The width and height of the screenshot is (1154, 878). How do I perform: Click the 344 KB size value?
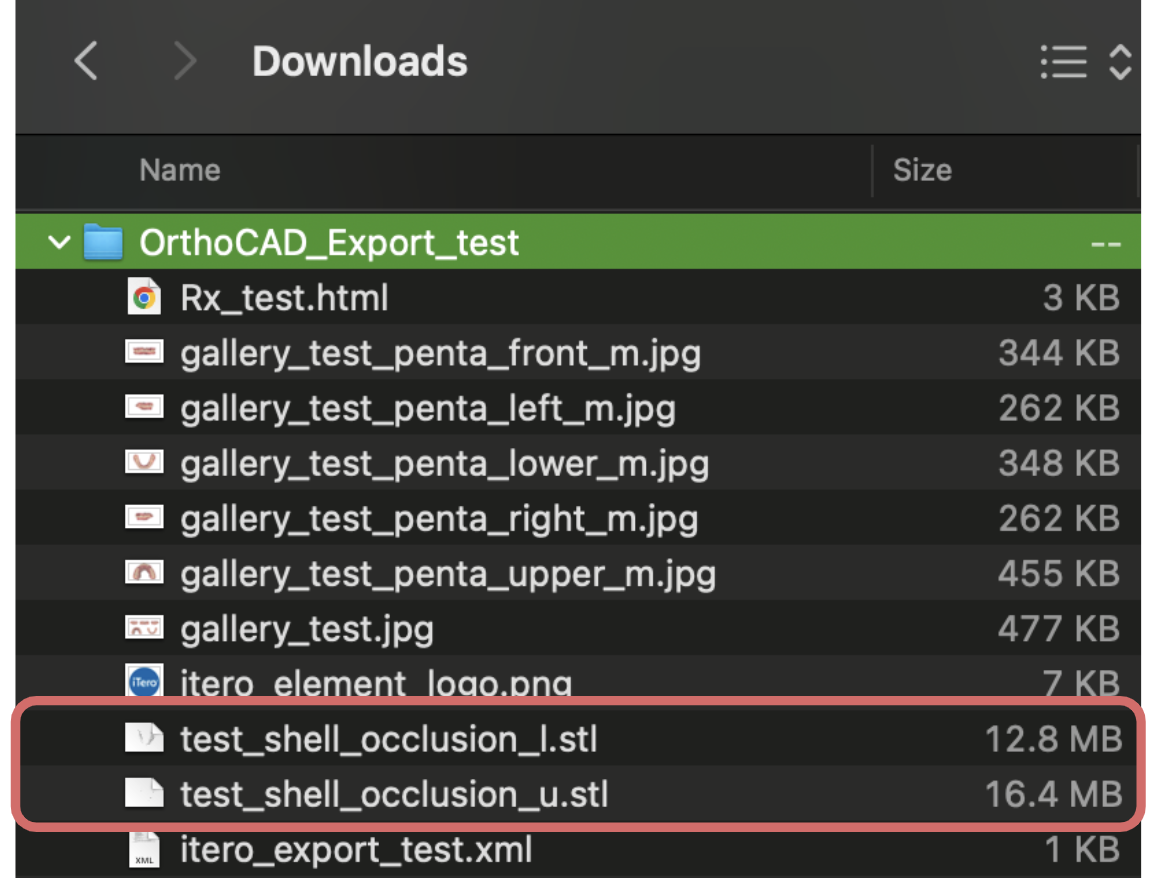pyautogui.click(x=1059, y=353)
